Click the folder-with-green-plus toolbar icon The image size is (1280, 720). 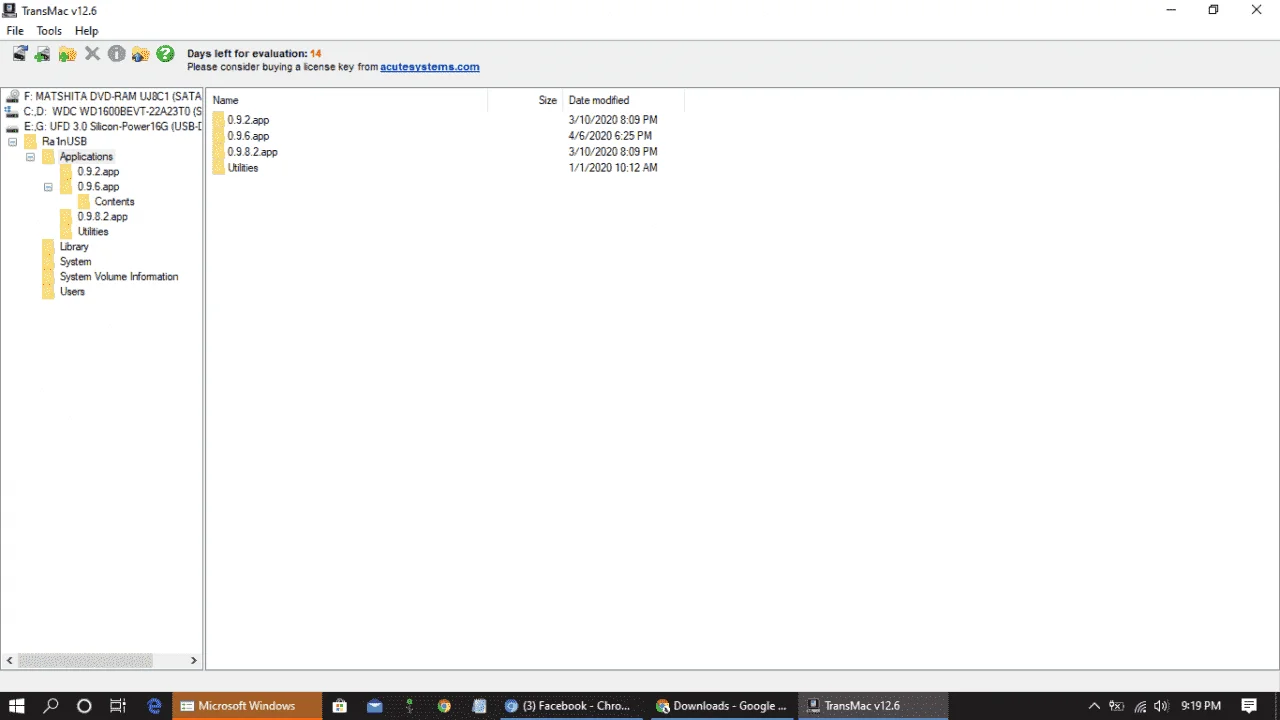point(68,54)
